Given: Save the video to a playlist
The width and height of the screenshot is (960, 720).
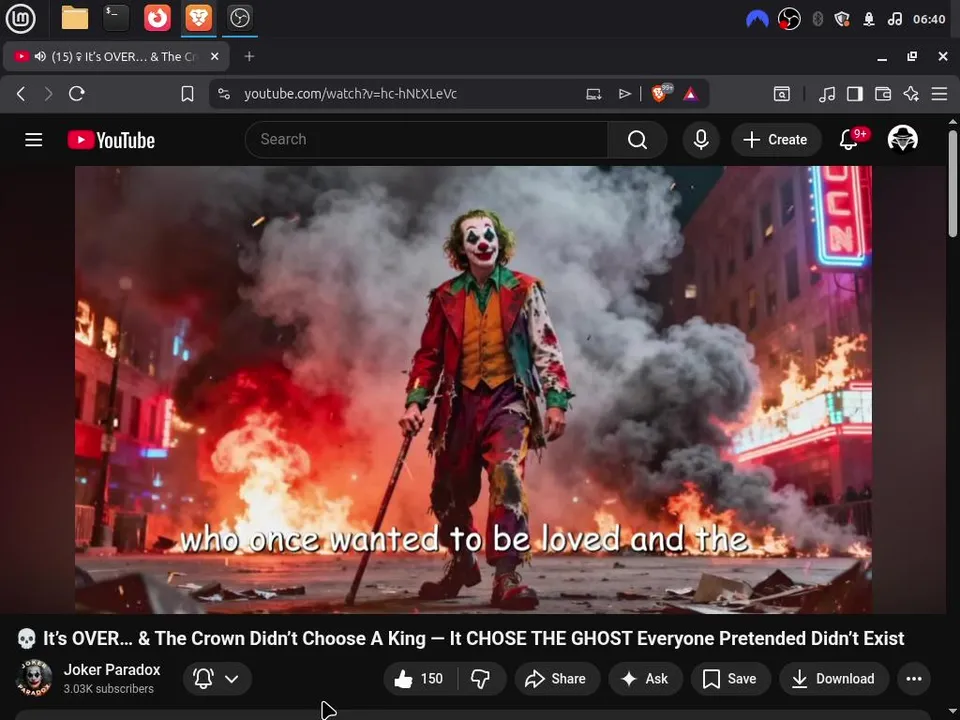Looking at the screenshot, I should coord(729,678).
